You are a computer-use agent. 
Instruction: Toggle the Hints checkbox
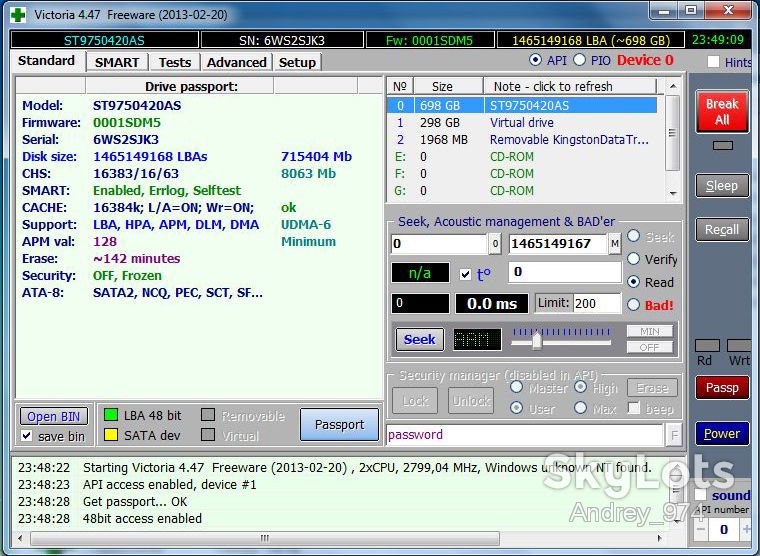[x=713, y=62]
